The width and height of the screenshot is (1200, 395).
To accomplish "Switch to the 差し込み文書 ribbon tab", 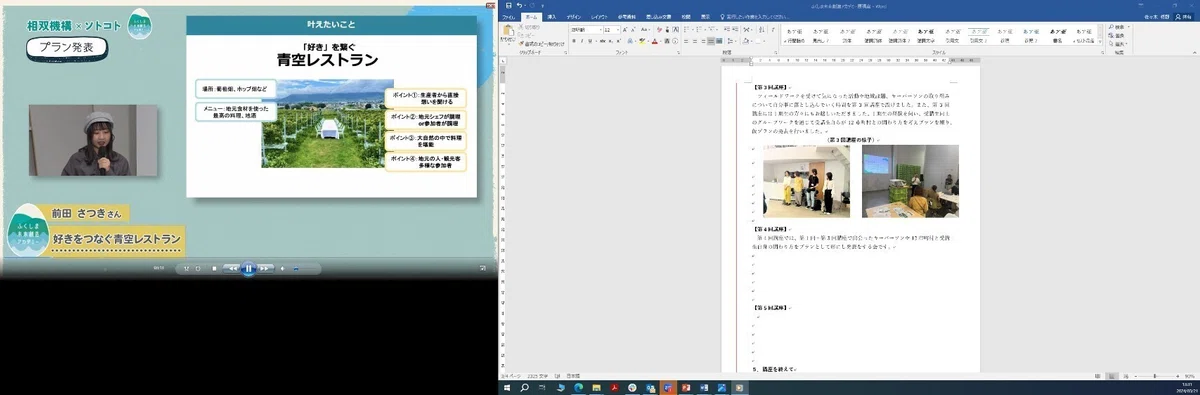I will pos(658,17).
